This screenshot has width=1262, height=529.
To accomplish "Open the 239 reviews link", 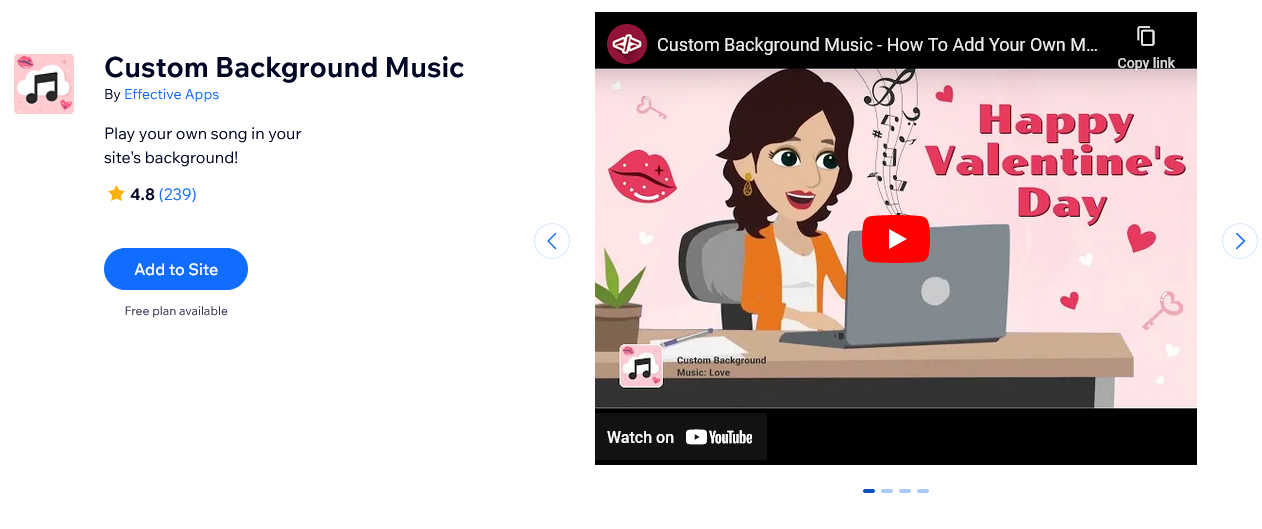I will (177, 194).
